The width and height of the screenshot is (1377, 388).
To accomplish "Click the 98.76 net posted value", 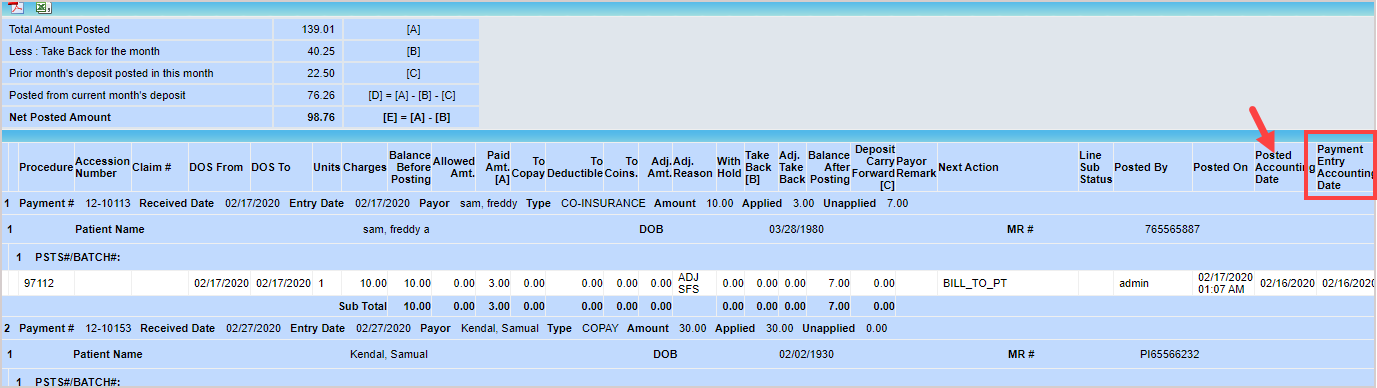I will tap(320, 117).
